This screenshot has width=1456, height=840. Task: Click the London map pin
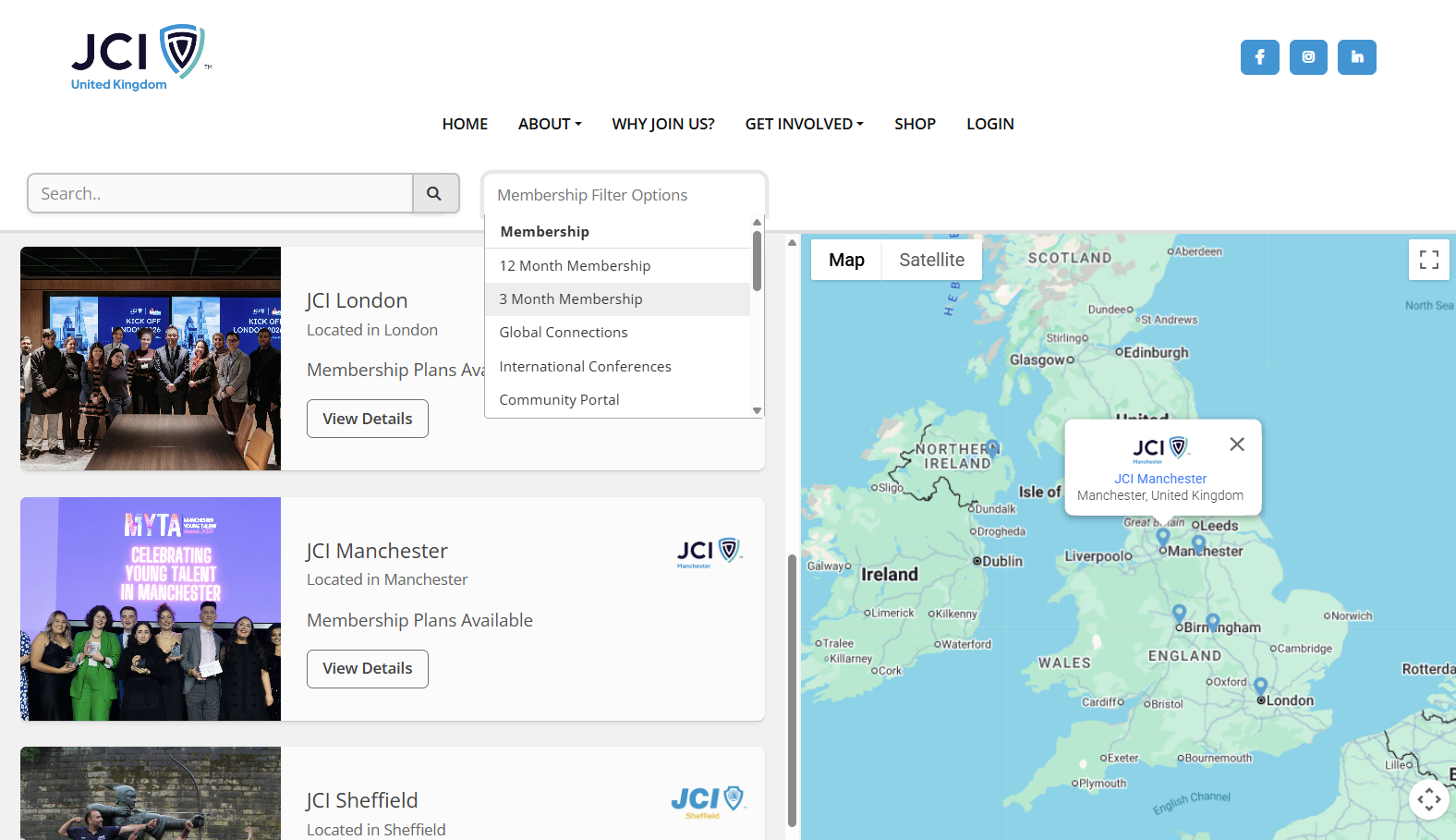tap(1260, 687)
